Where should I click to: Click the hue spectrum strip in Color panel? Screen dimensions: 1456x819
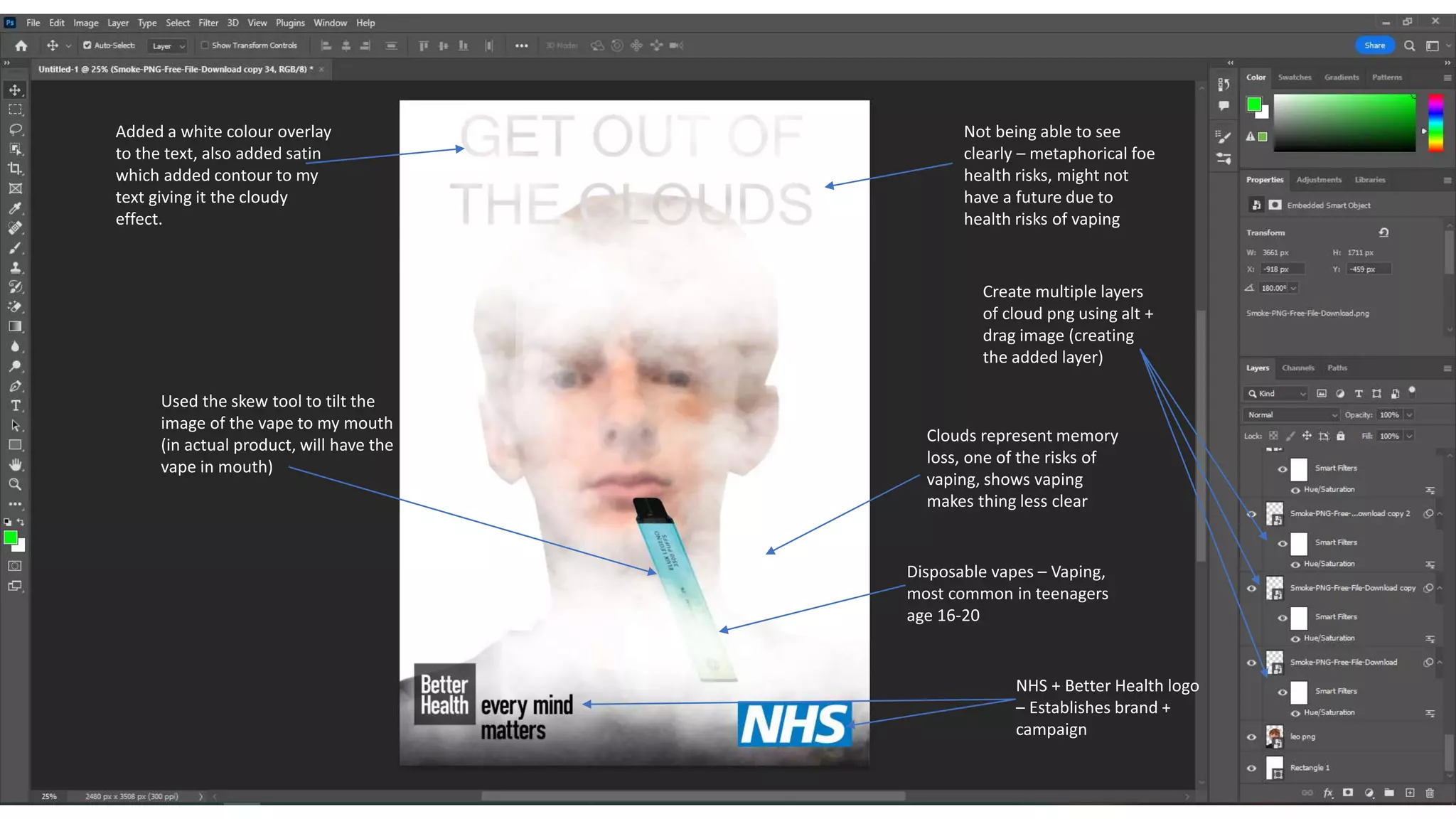1435,122
